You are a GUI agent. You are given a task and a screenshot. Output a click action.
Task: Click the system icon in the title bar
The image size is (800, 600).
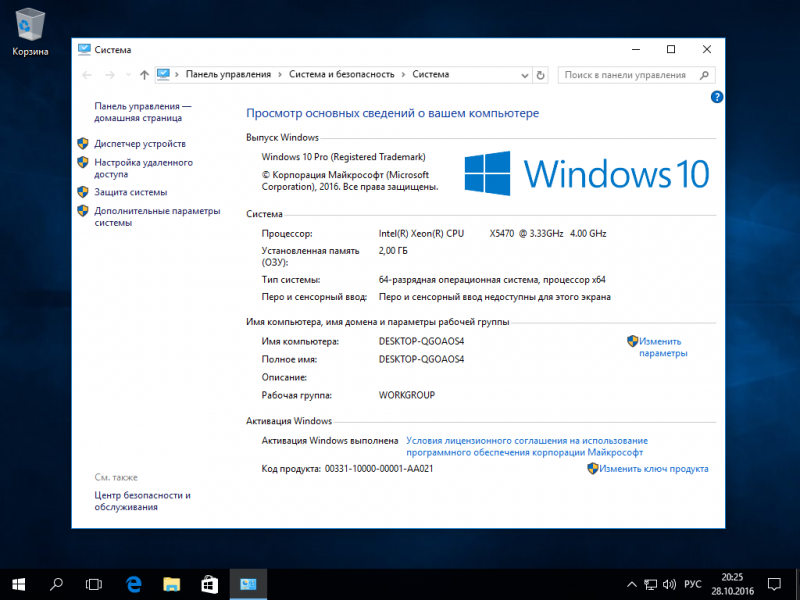[x=84, y=49]
